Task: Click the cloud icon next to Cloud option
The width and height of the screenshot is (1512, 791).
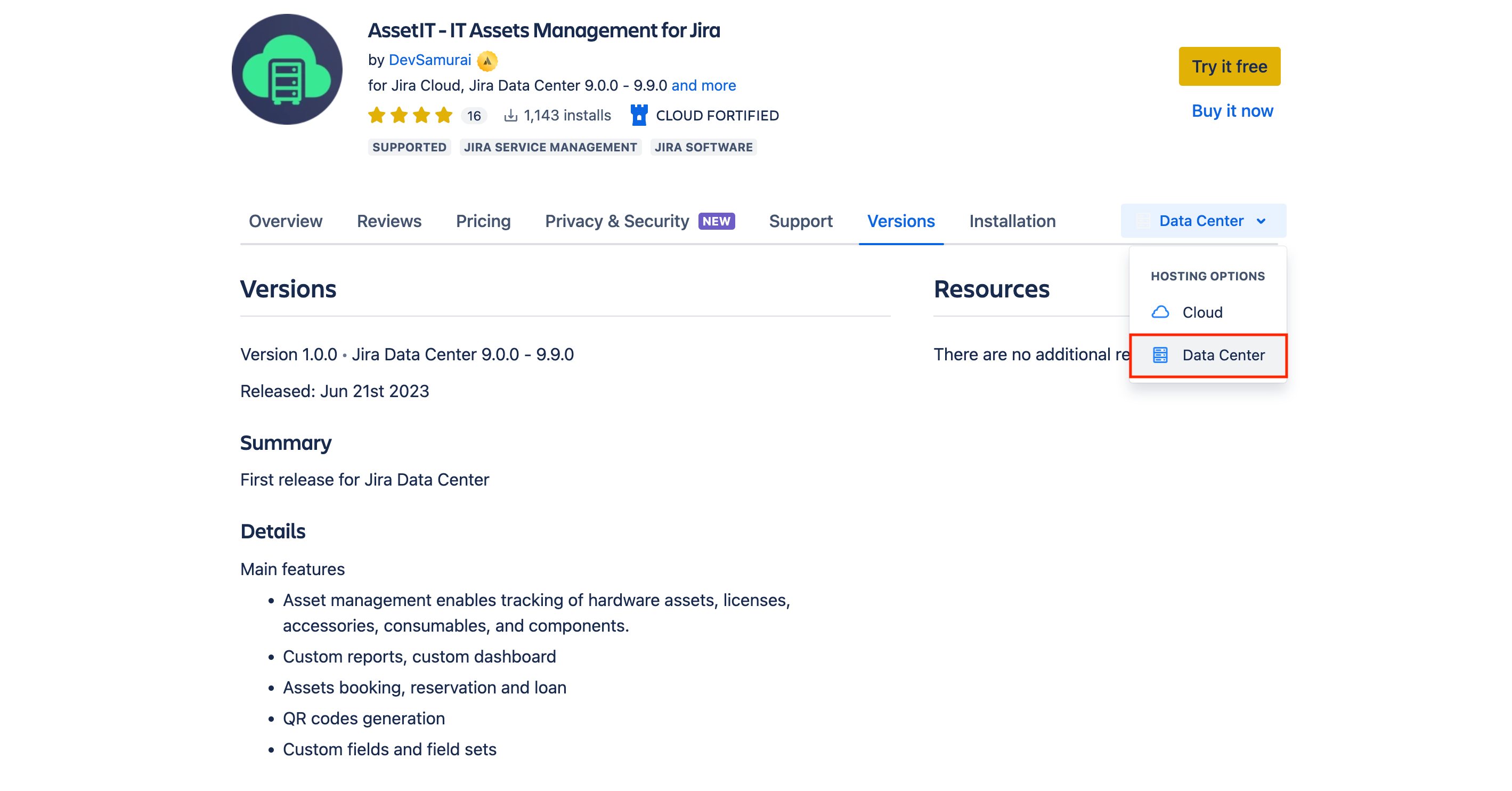Action: (1160, 312)
